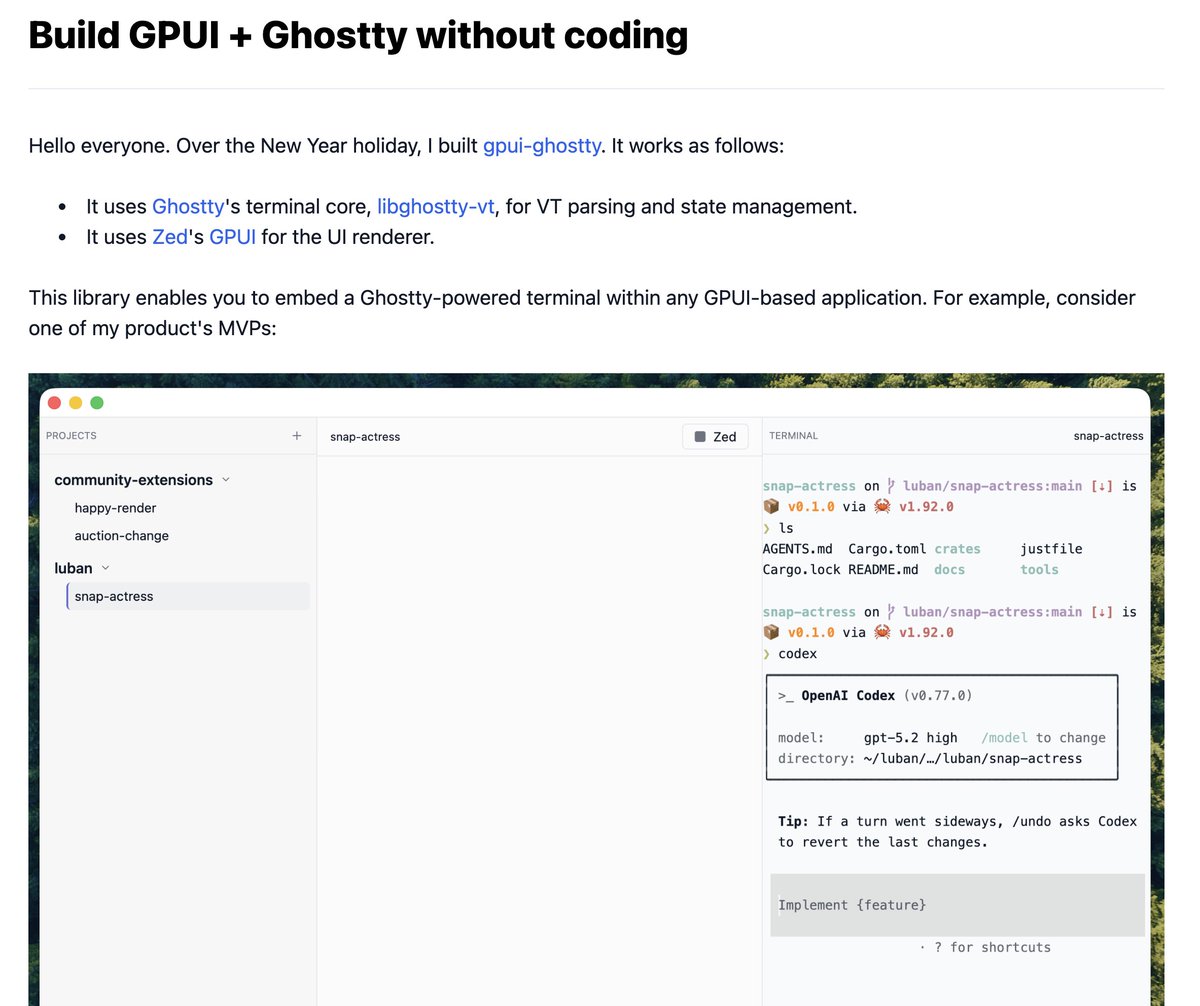Click the OpenAI Codex title text
This screenshot has width=1200, height=1006.
[848, 695]
